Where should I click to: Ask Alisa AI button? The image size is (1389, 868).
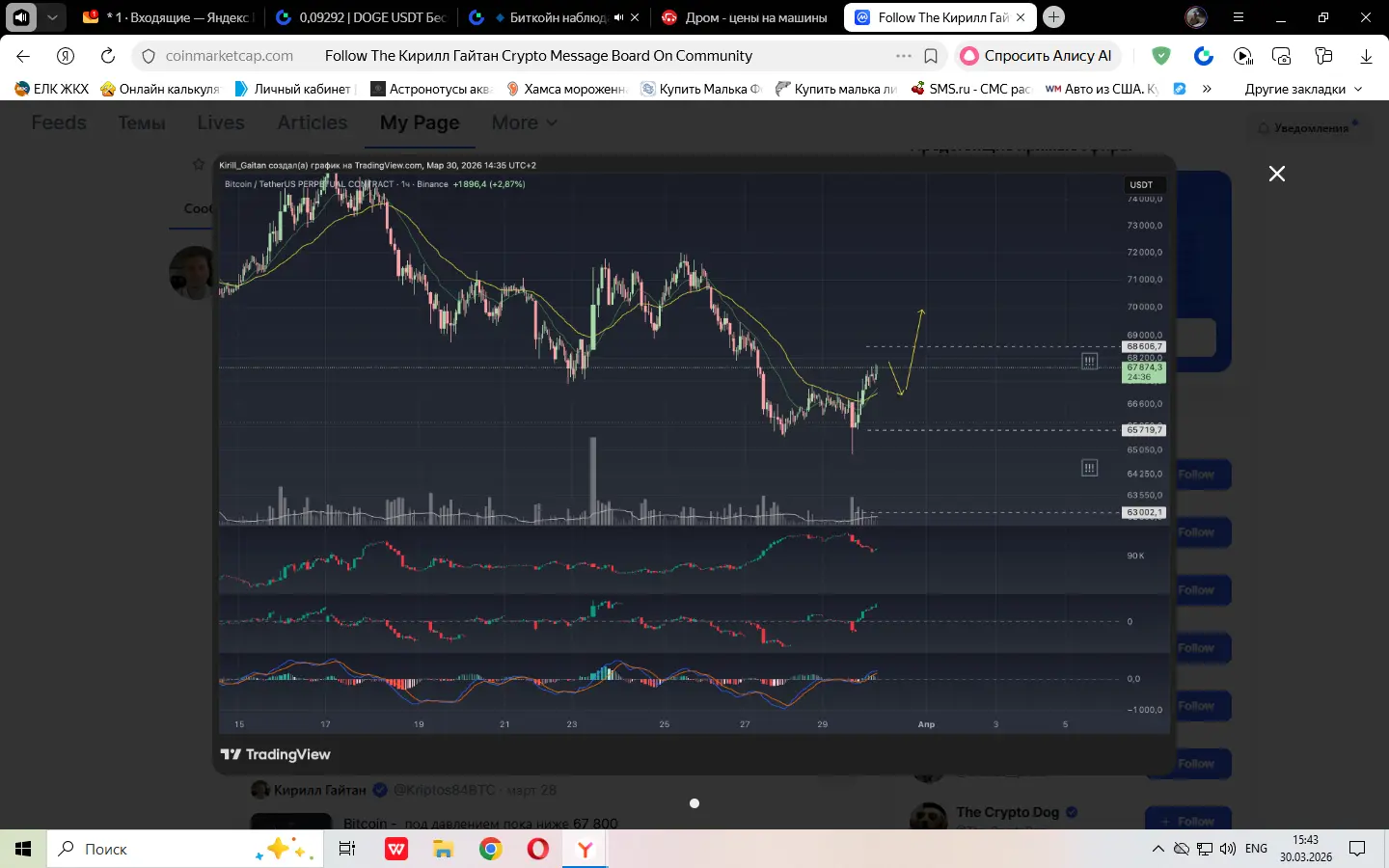tap(1037, 56)
